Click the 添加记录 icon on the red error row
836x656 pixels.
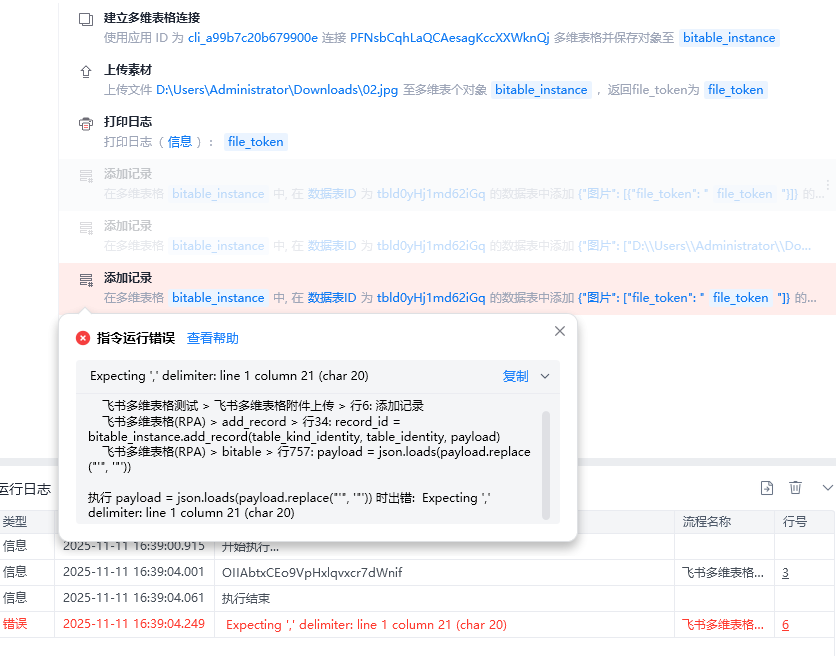86,279
